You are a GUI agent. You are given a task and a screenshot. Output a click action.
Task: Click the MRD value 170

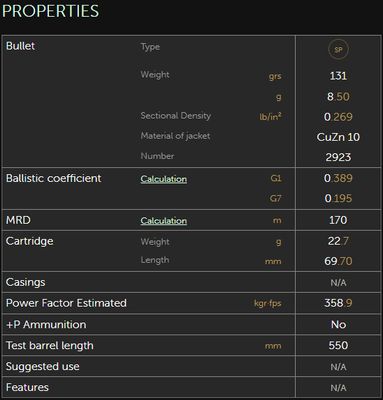[x=338, y=220]
